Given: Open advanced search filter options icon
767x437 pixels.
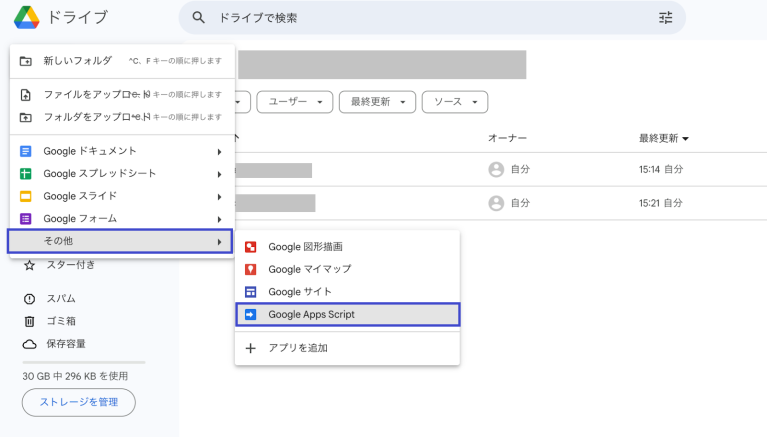Looking at the screenshot, I should (x=665, y=18).
